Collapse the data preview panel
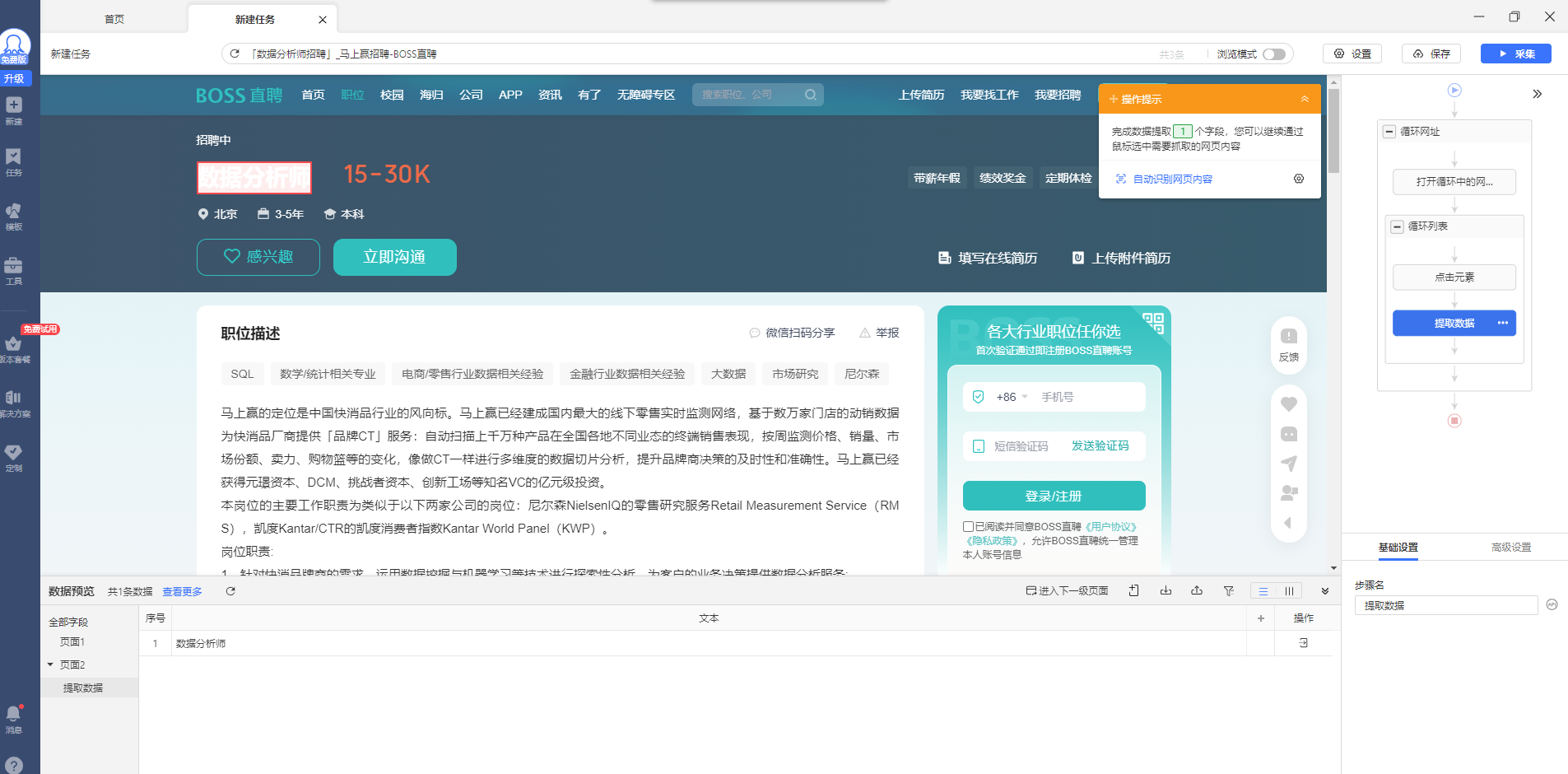This screenshot has height=774, width=1568. [x=1325, y=591]
